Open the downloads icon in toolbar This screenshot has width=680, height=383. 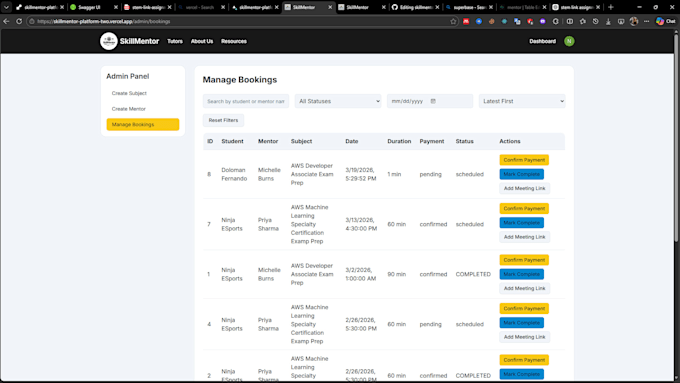pyautogui.click(x=608, y=21)
